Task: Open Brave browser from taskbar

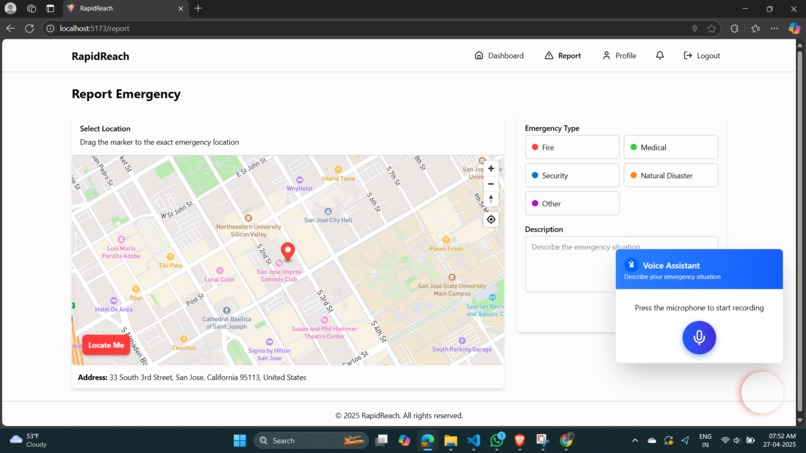Action: point(520,441)
